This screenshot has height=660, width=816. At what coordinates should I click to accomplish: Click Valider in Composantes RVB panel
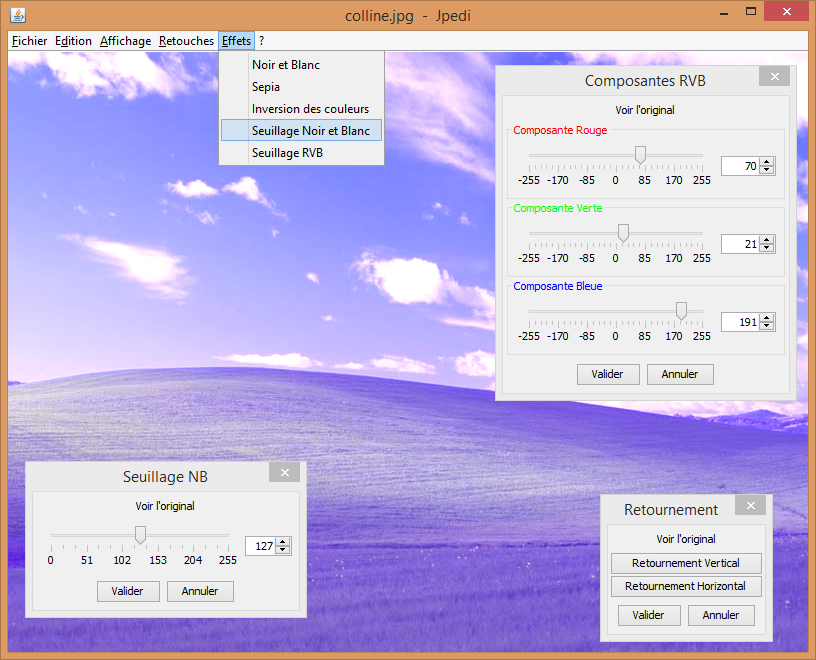click(x=608, y=374)
